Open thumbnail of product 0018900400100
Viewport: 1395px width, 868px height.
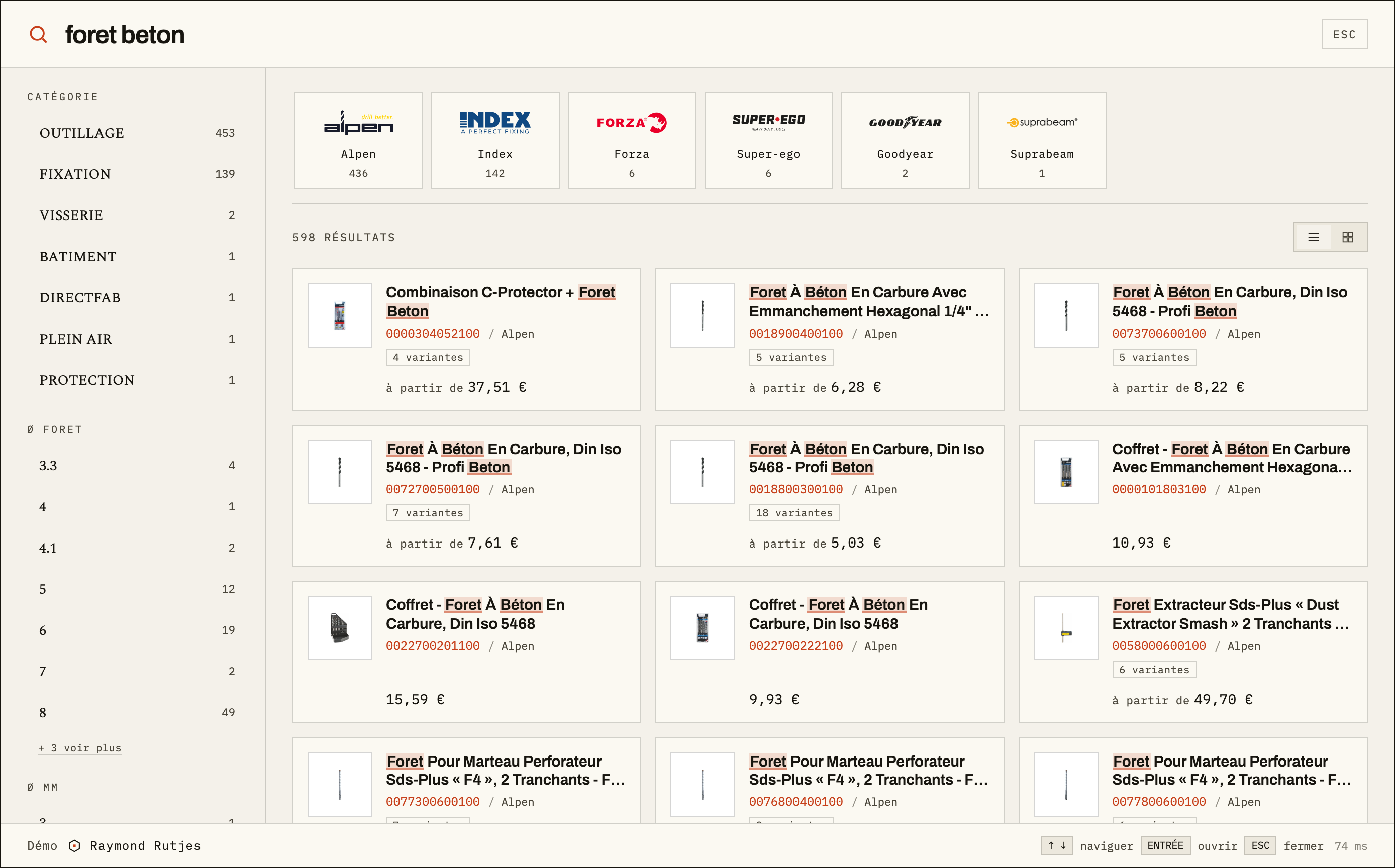(x=703, y=315)
